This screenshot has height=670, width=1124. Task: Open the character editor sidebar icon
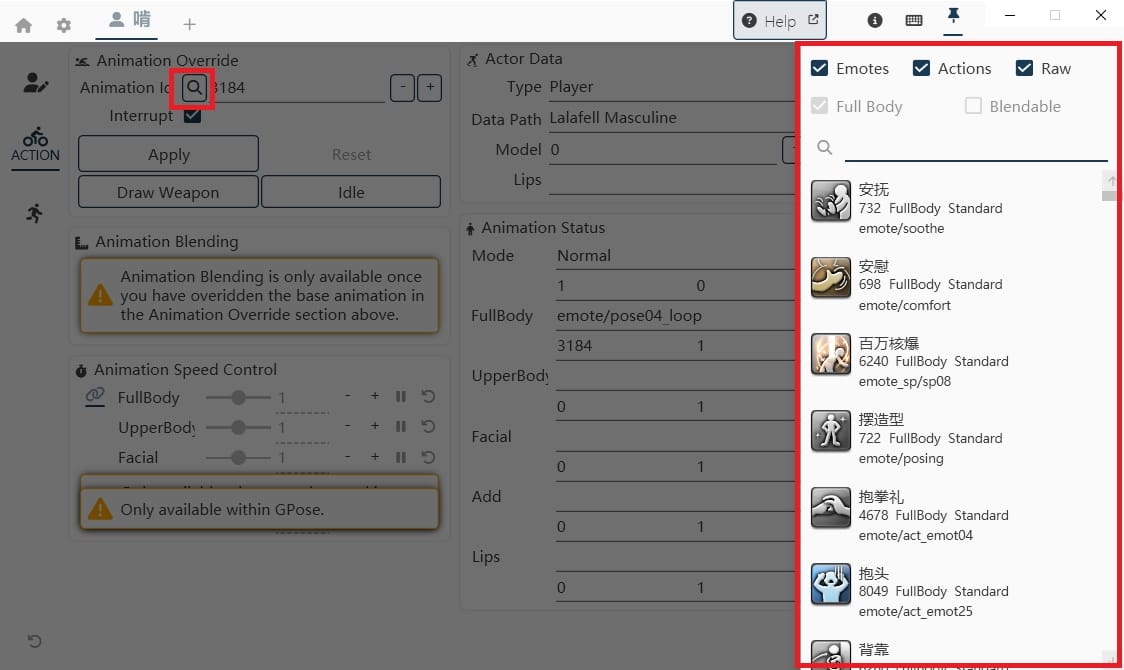pos(35,83)
